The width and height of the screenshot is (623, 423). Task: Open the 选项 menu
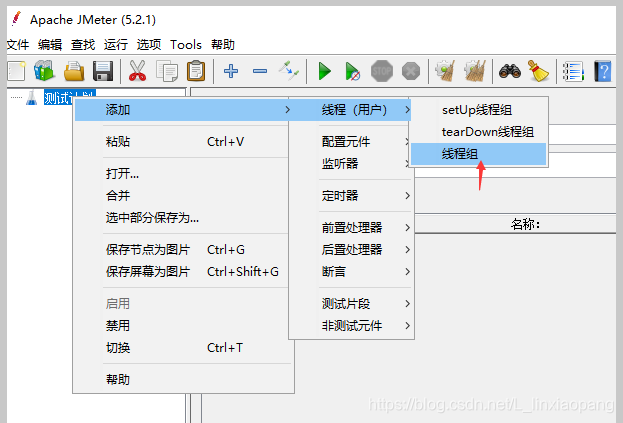(x=149, y=44)
